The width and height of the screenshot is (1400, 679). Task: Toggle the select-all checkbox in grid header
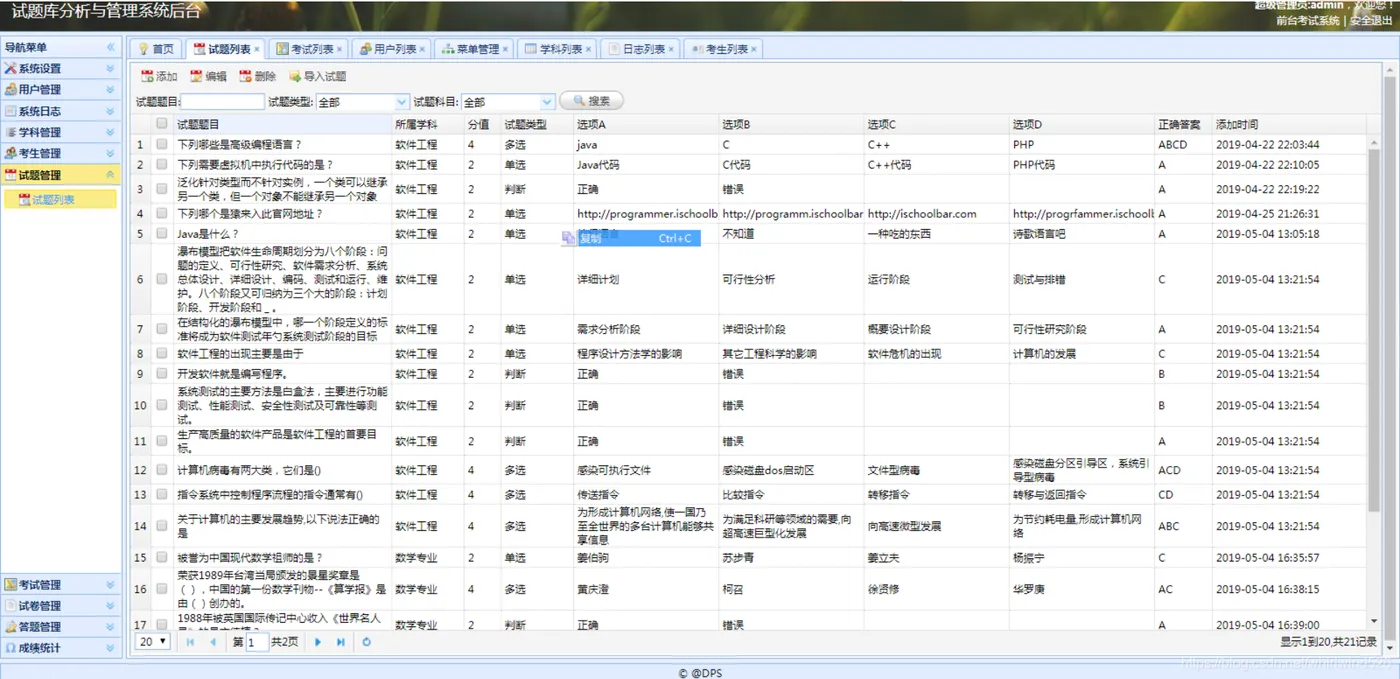point(162,124)
